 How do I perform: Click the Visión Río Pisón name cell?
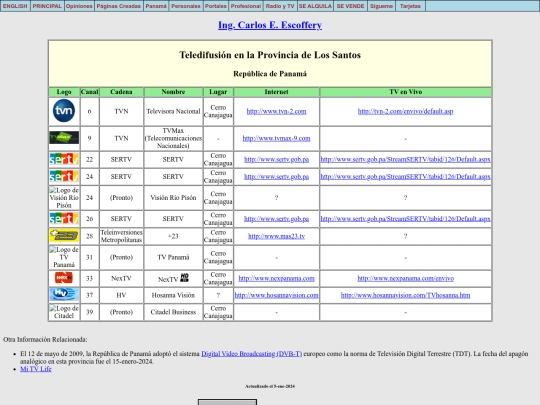(173, 198)
